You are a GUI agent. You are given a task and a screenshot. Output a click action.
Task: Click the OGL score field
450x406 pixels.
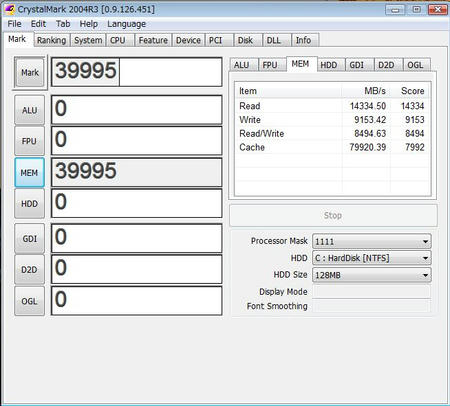click(x=137, y=301)
